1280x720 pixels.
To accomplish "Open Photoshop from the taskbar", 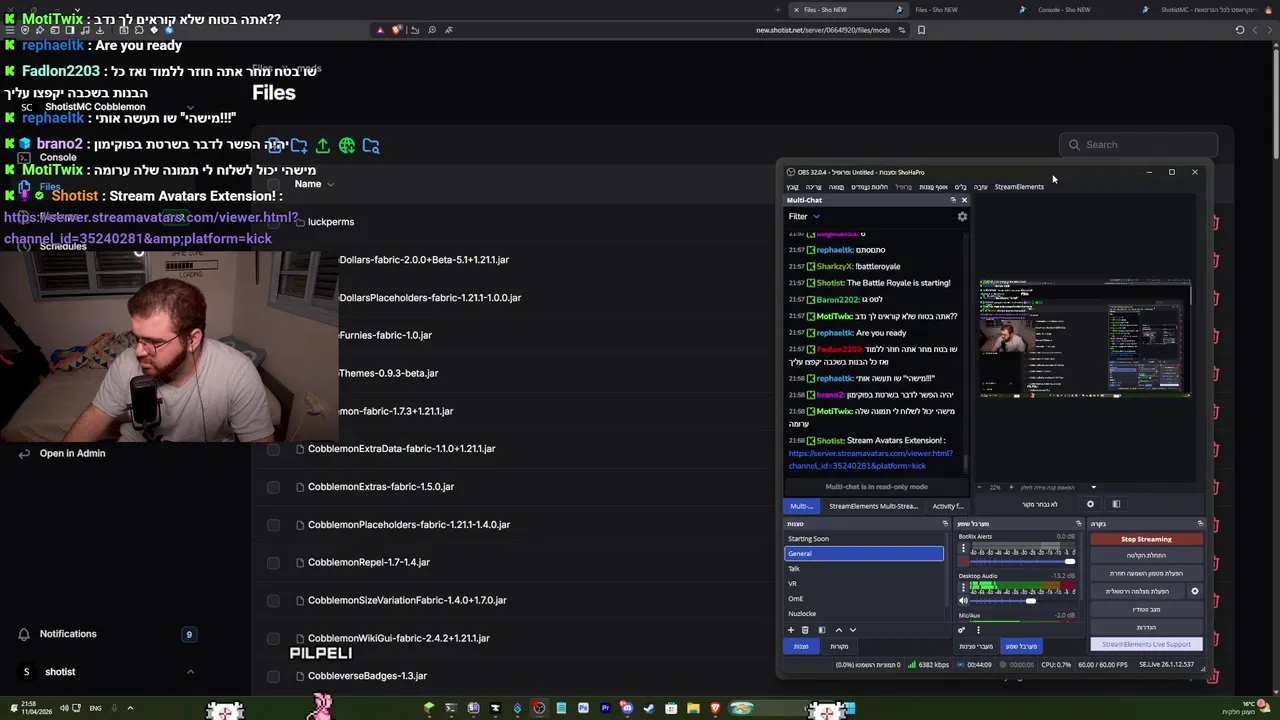I will 583,709.
